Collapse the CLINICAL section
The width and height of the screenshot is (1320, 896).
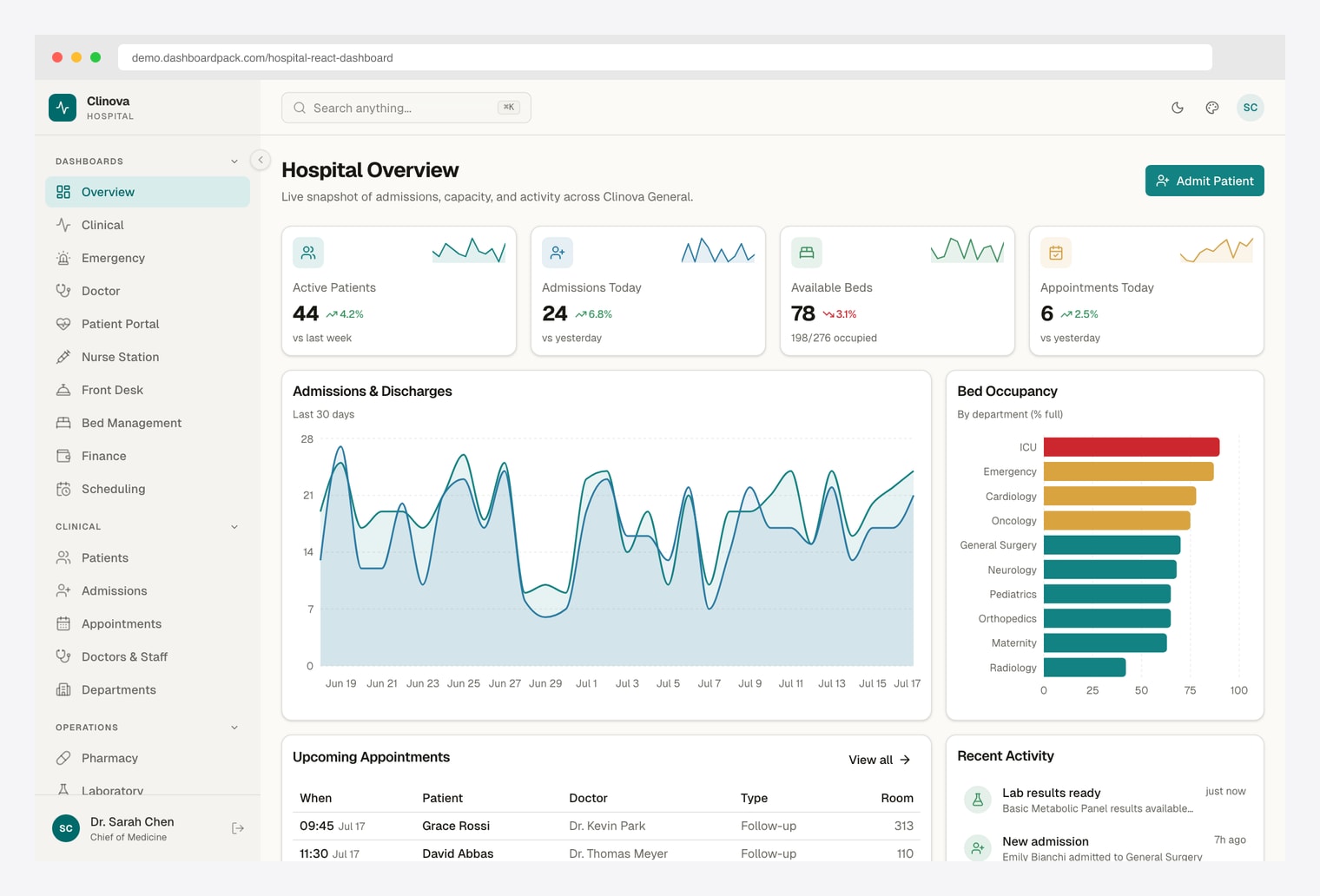coord(234,527)
